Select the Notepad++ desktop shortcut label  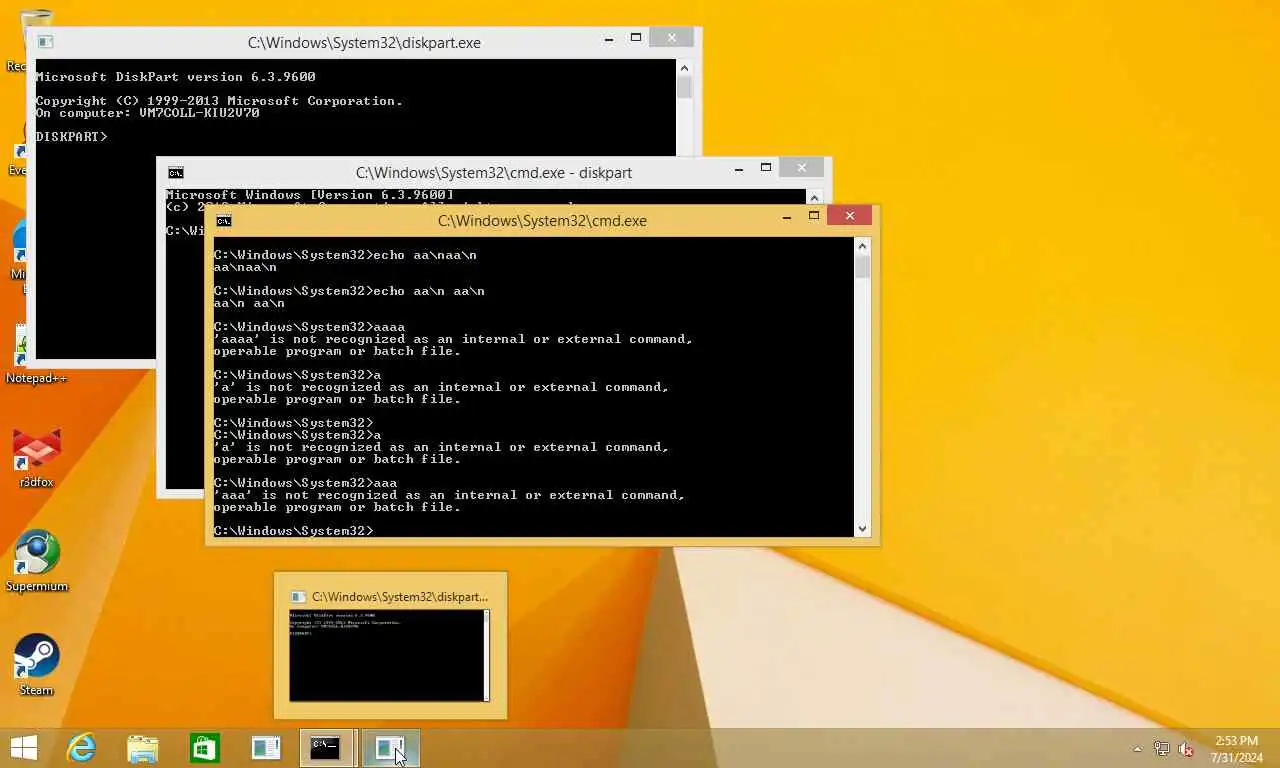(x=36, y=378)
